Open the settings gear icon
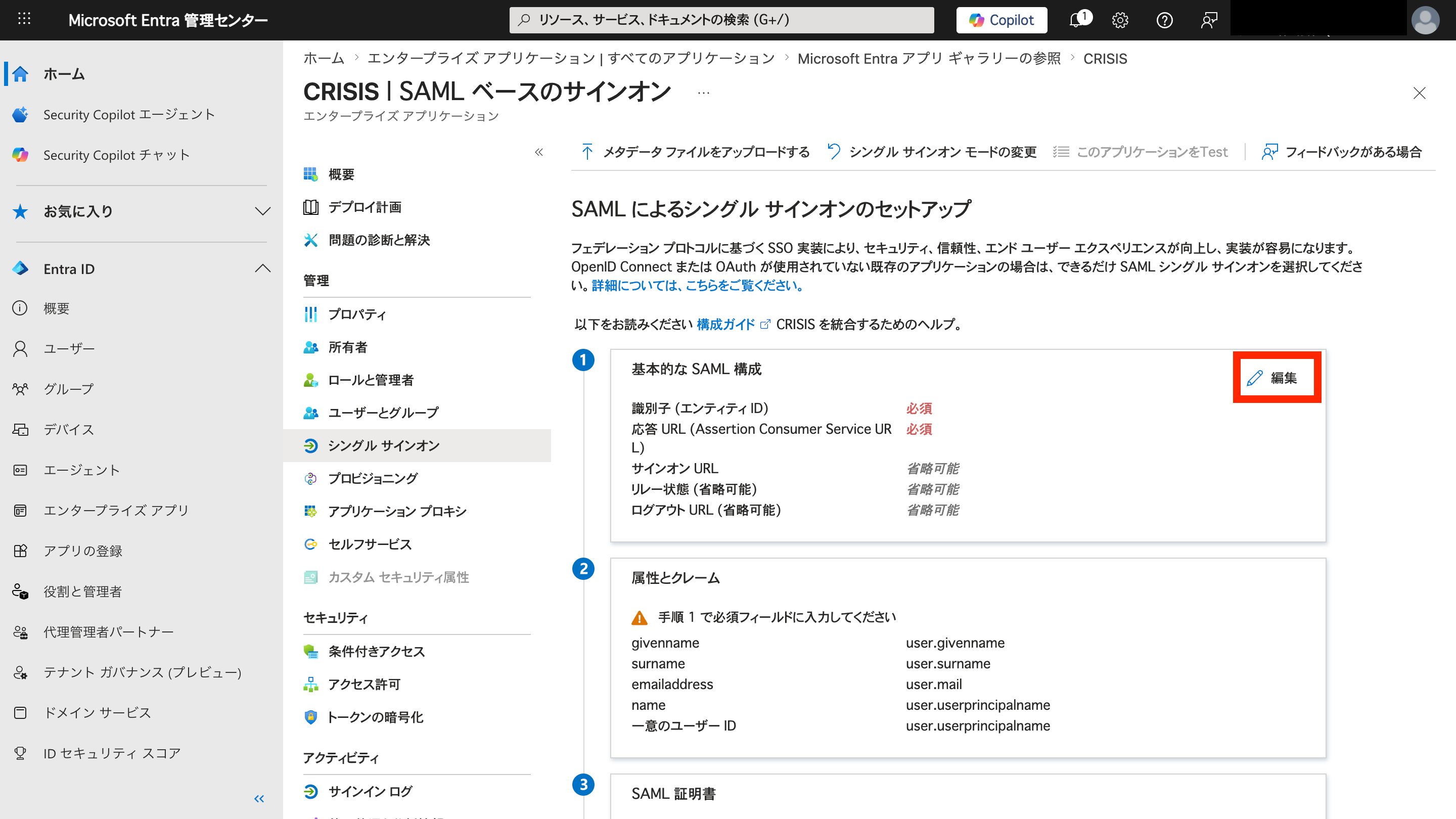This screenshot has height=819, width=1456. (1120, 20)
